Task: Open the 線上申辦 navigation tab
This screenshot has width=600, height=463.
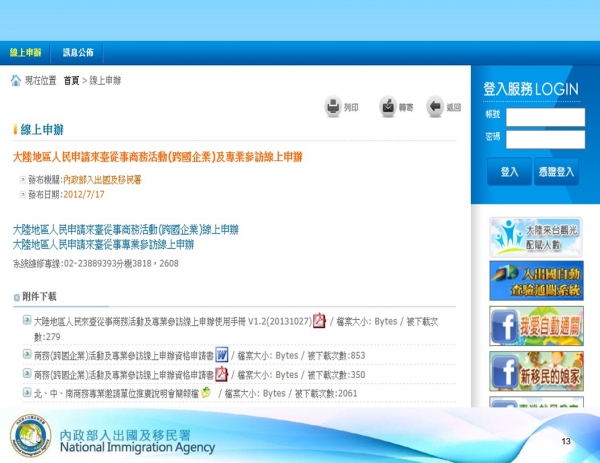Action: tap(26, 52)
